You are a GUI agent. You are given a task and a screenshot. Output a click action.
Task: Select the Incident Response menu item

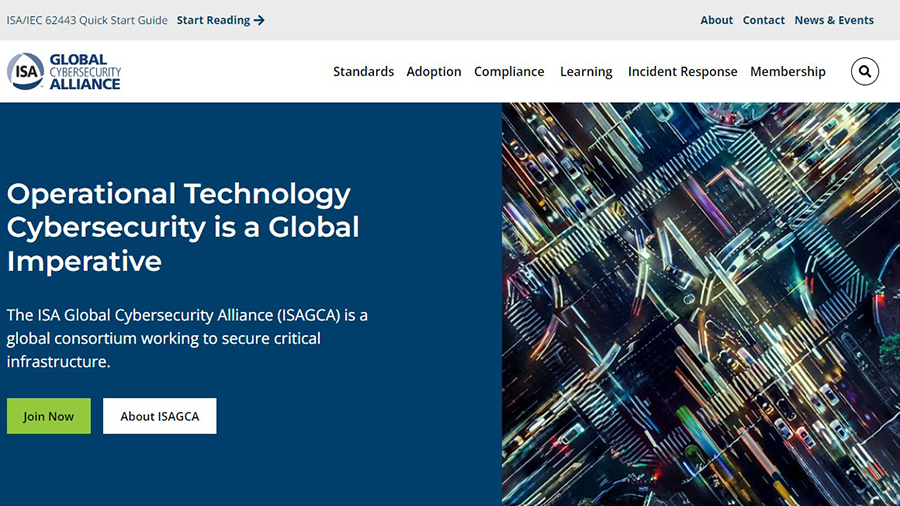pyautogui.click(x=682, y=72)
